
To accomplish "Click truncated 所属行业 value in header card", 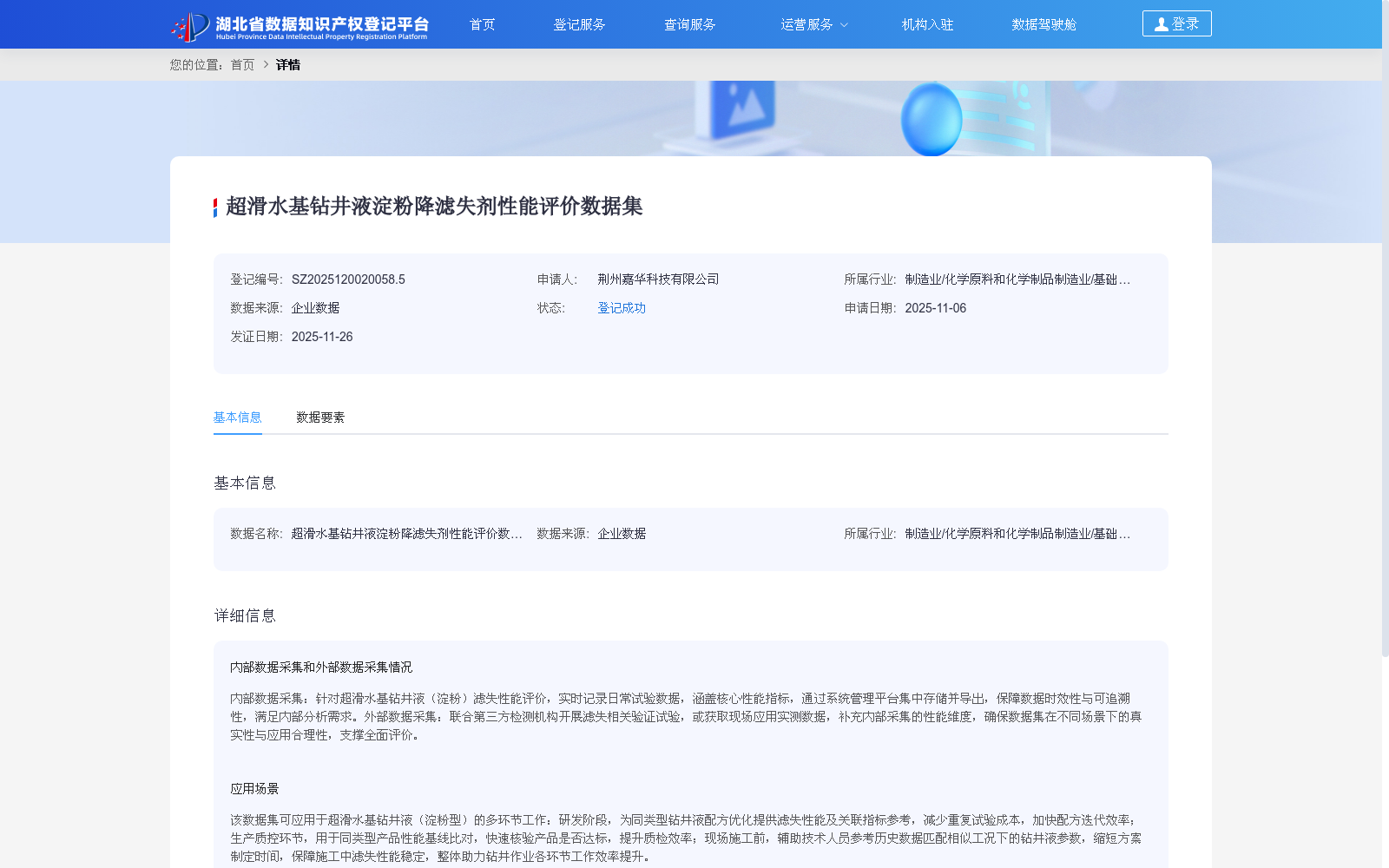I will click(x=1017, y=279).
